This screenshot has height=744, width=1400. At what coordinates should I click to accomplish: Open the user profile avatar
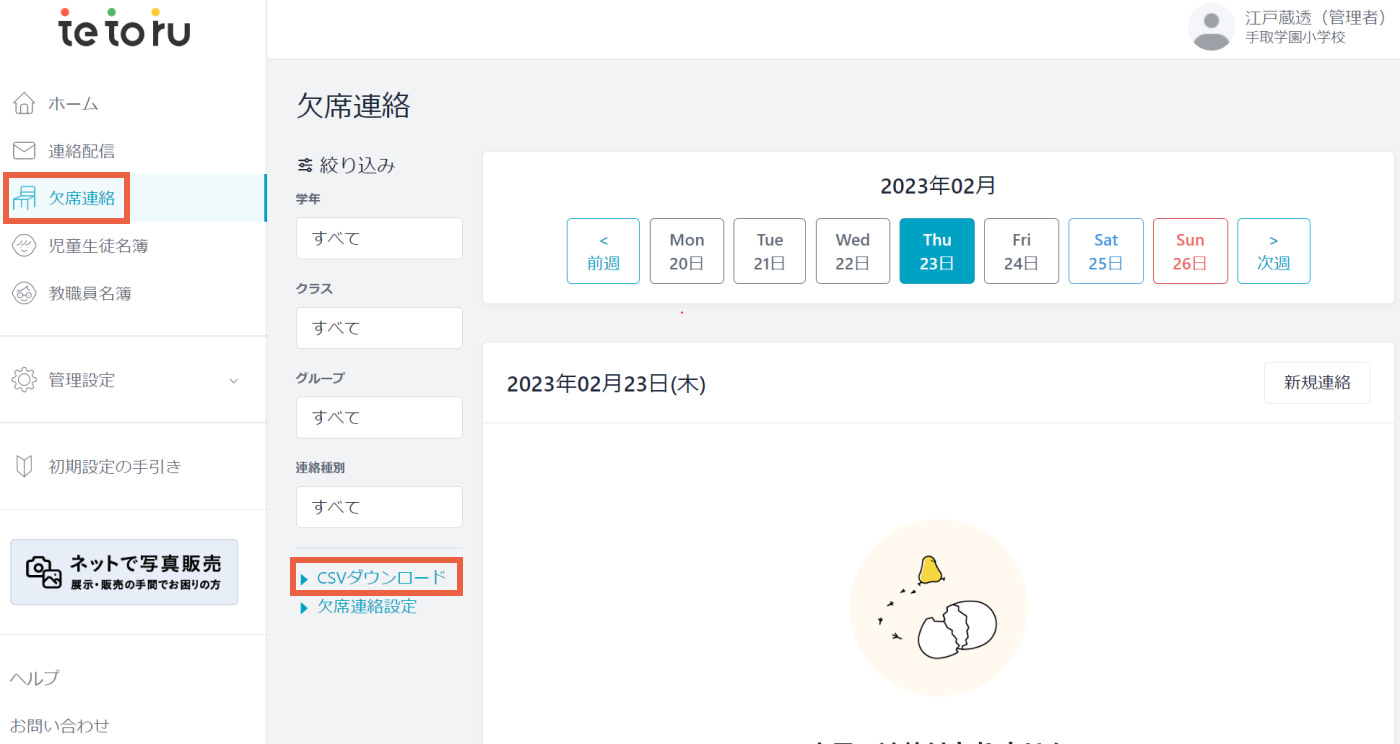point(1211,27)
